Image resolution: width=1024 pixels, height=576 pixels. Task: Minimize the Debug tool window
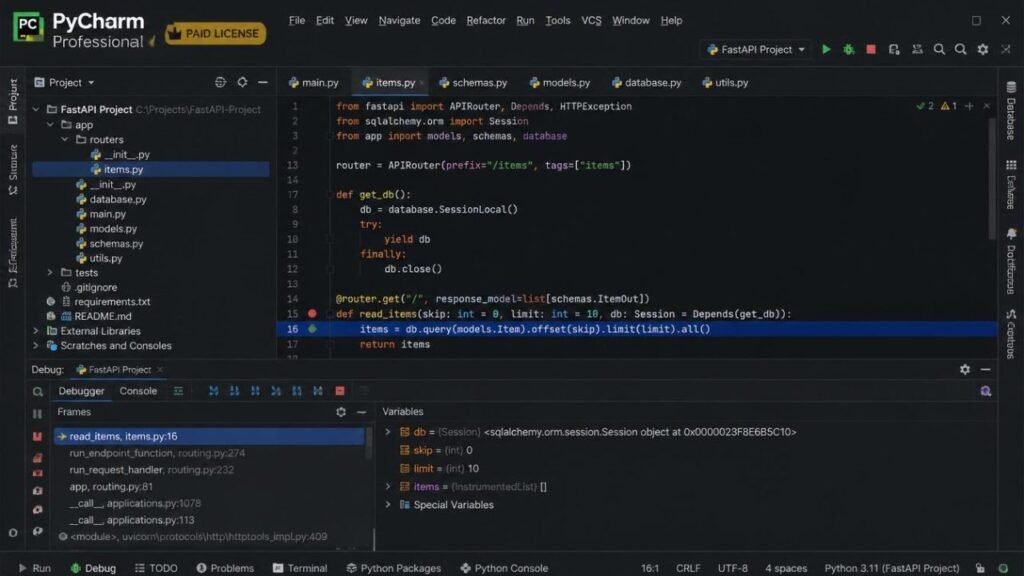click(985, 370)
